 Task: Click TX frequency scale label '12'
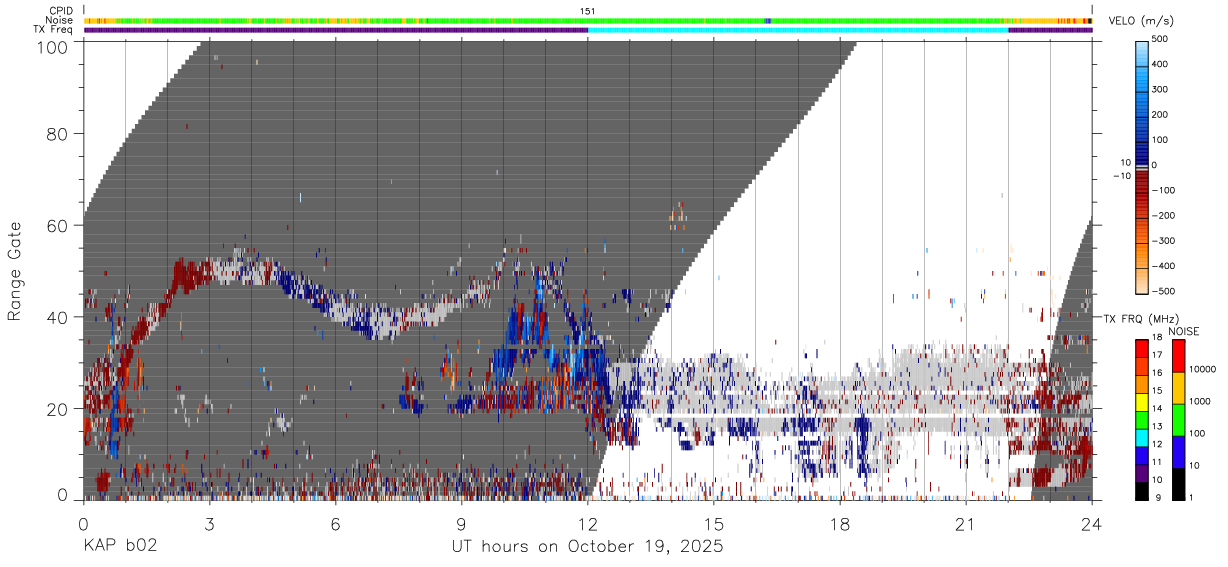pyautogui.click(x=1157, y=444)
